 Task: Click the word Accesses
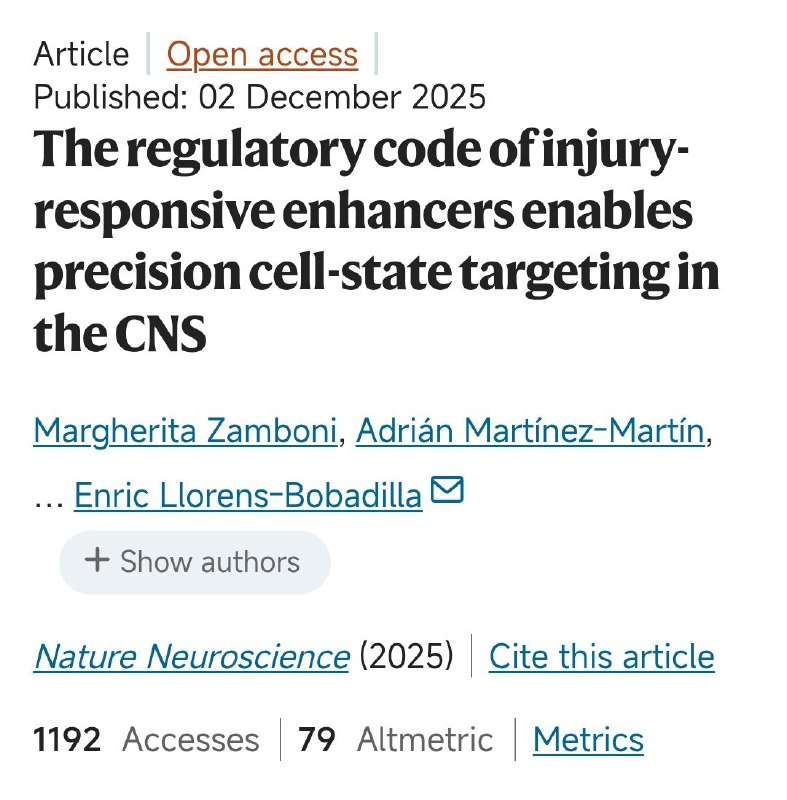(x=190, y=739)
